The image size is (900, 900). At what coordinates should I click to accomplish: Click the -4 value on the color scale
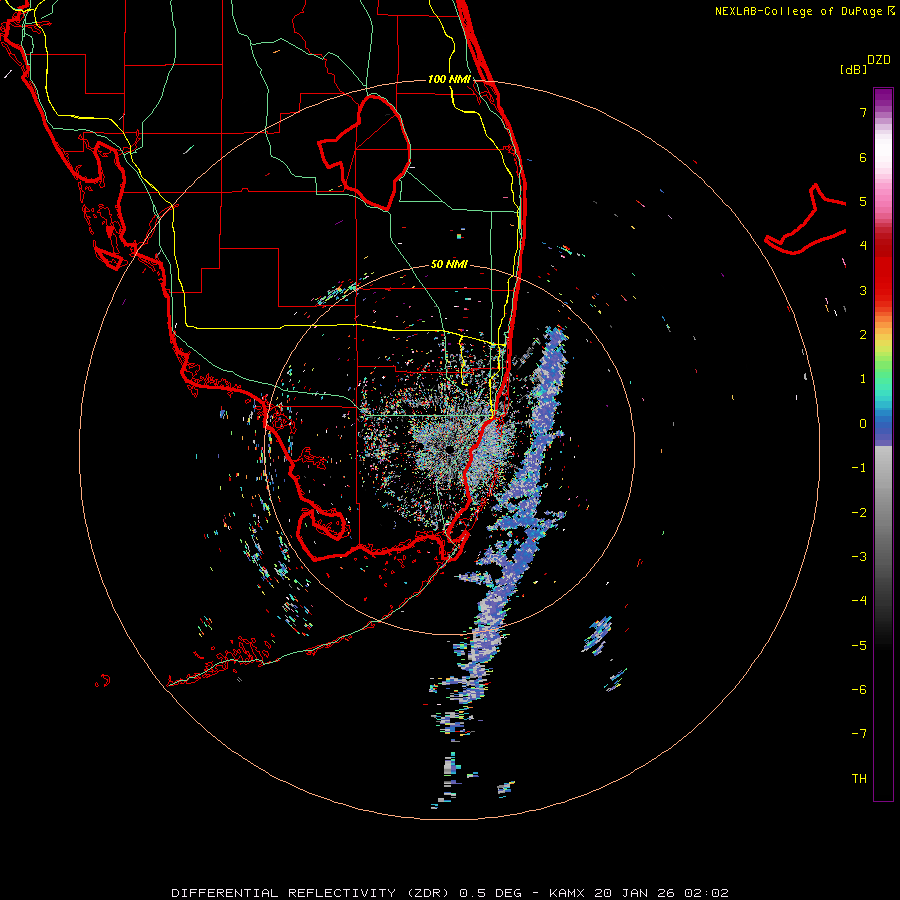click(x=859, y=600)
